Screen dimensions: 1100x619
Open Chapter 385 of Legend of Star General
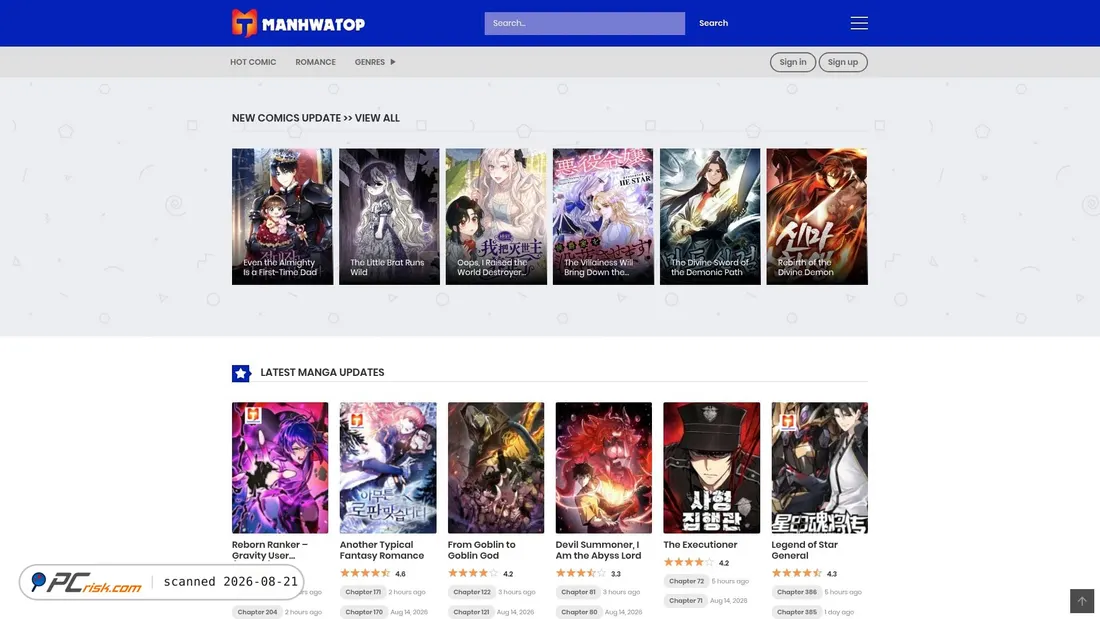796,612
